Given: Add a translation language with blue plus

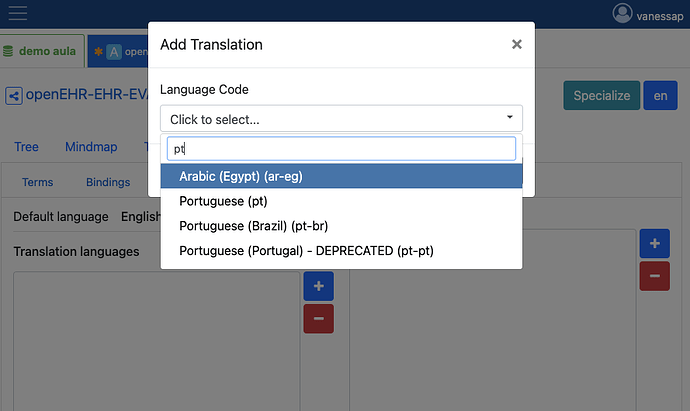Looking at the screenshot, I should (318, 286).
